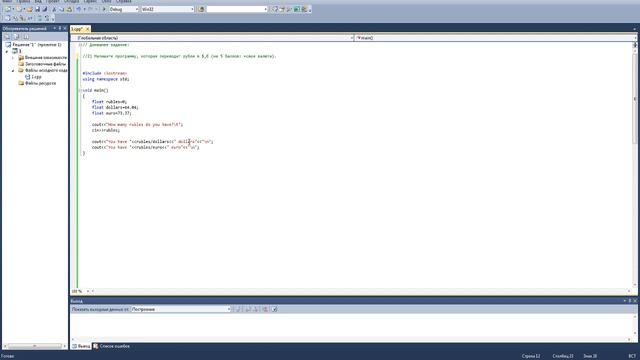Clear all output with the red icon
The width and height of the screenshot is (640, 360).
tap(265, 309)
